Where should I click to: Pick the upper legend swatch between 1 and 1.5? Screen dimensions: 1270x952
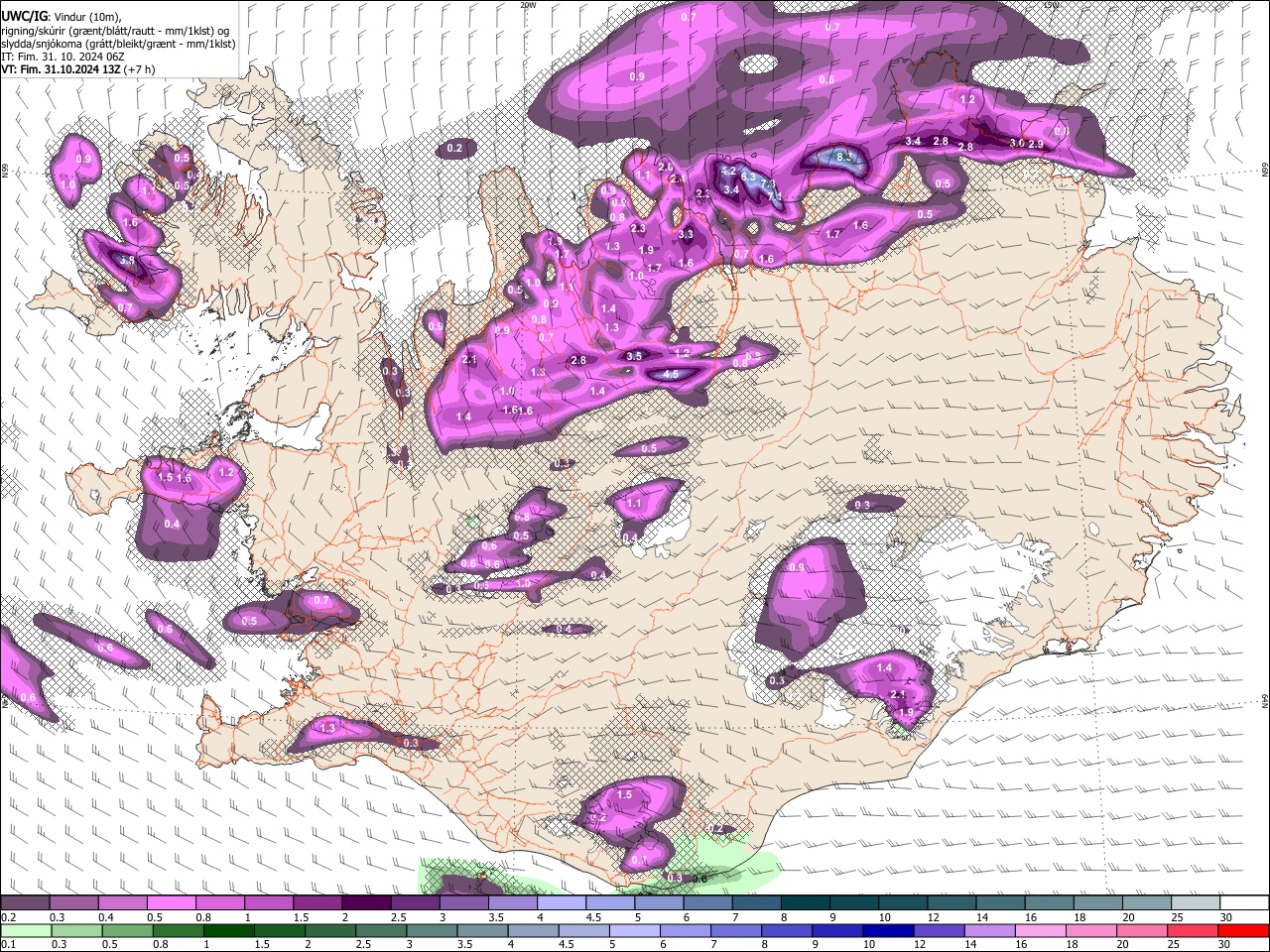(269, 903)
